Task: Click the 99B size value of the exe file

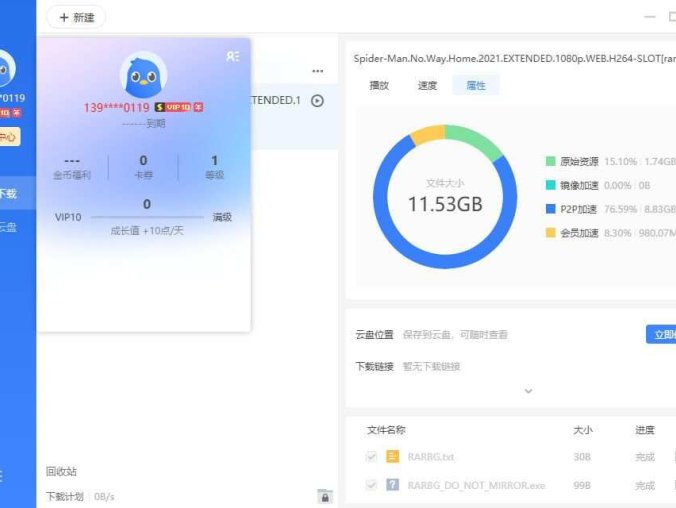Action: [x=582, y=486]
